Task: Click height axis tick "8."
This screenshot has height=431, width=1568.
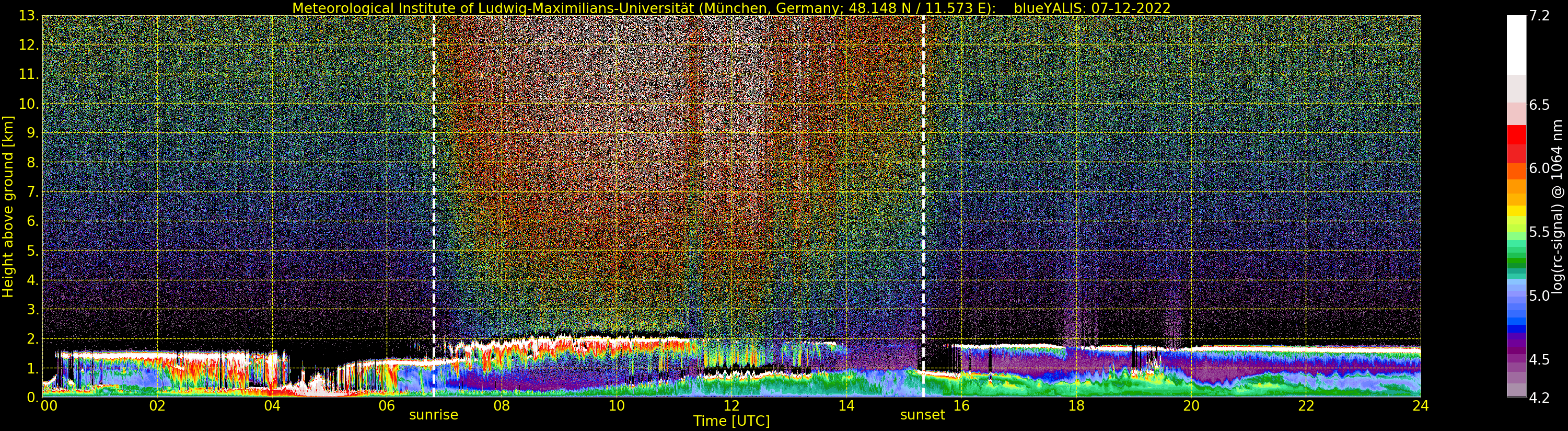Action: click(x=33, y=163)
